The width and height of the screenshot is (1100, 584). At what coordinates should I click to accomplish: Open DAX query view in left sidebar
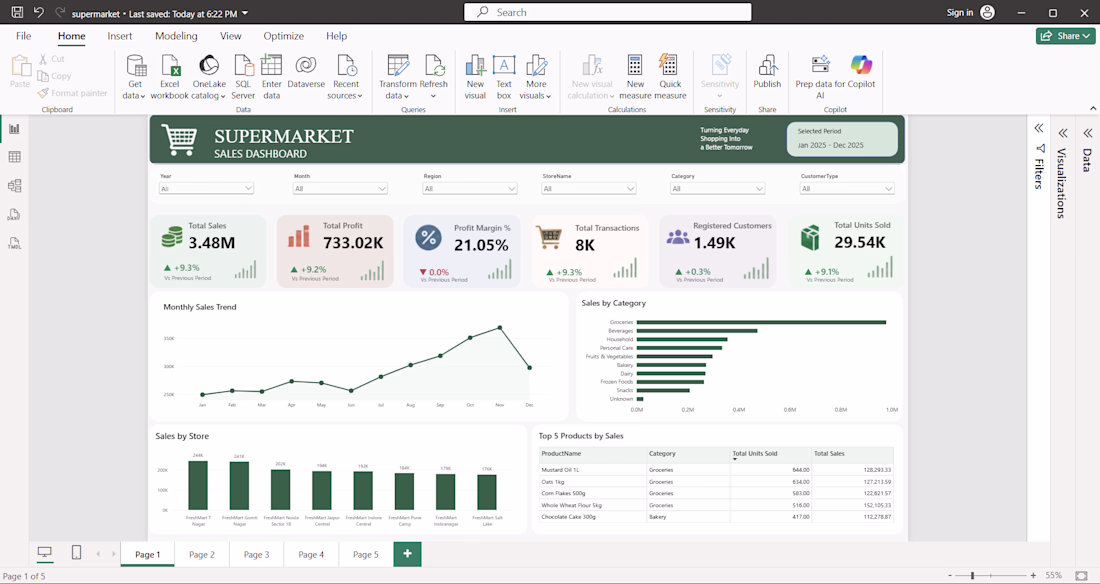point(14,215)
